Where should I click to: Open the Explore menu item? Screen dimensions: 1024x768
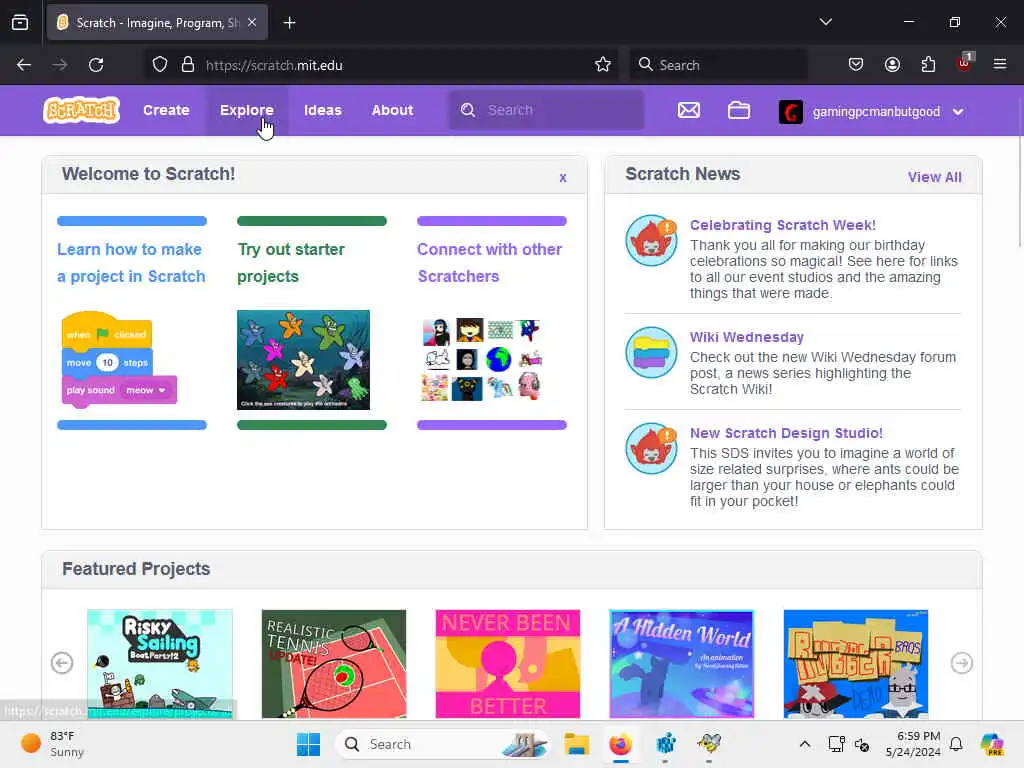pyautogui.click(x=247, y=110)
